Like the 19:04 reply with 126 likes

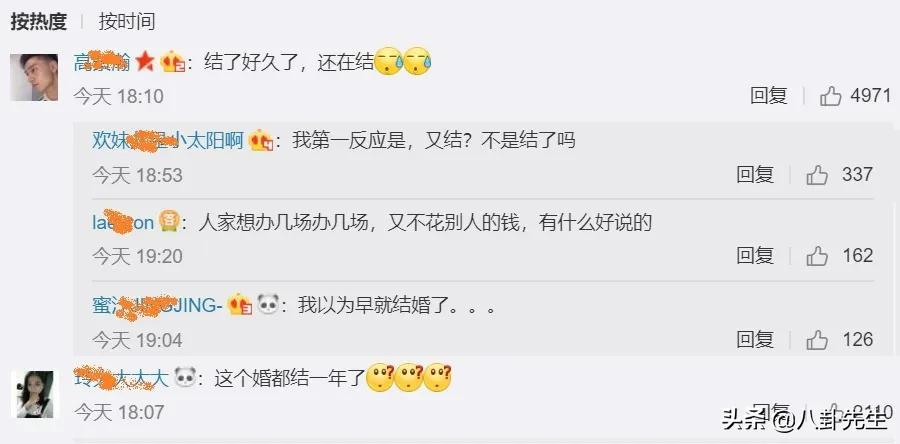click(x=817, y=340)
